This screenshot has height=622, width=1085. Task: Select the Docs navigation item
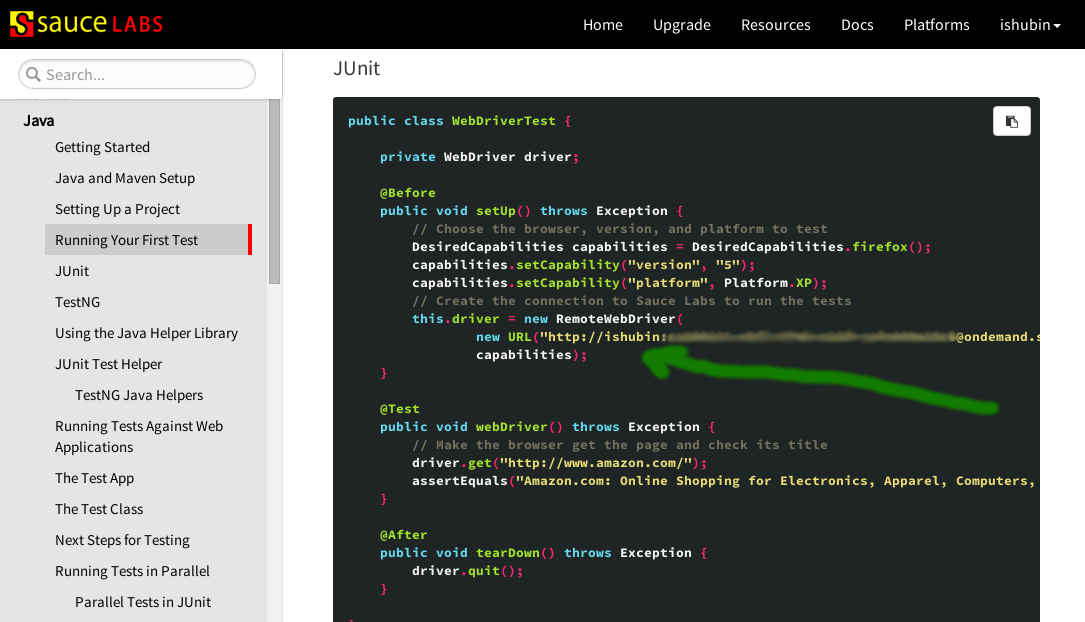click(x=857, y=24)
